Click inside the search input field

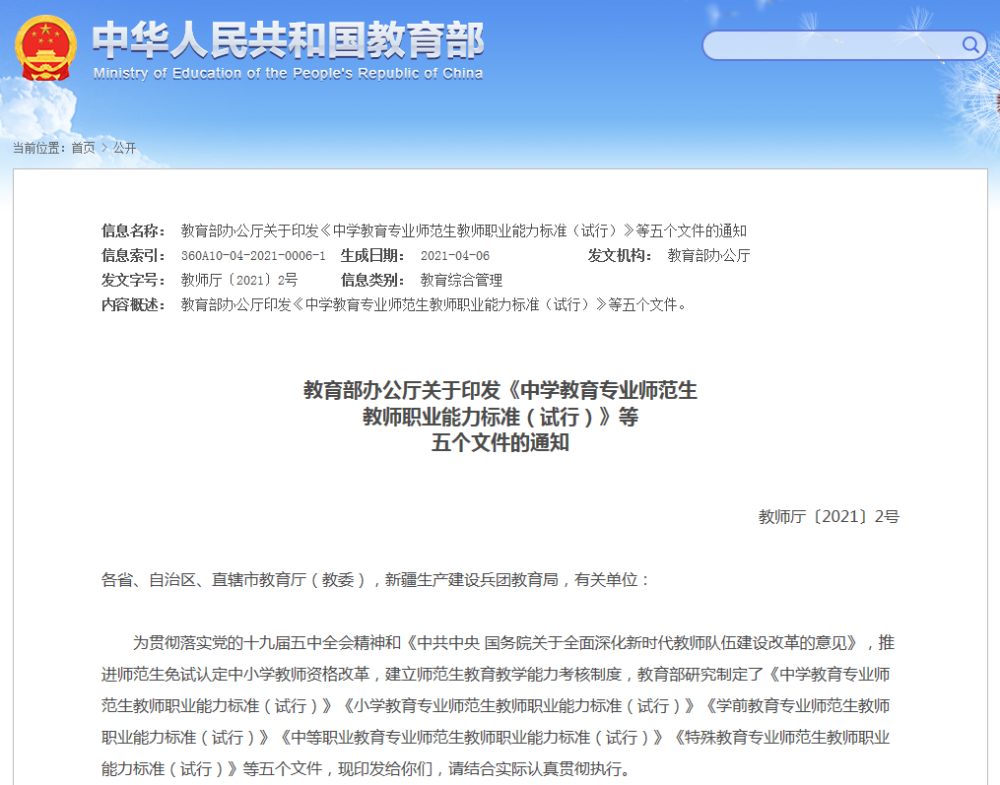click(x=832, y=45)
